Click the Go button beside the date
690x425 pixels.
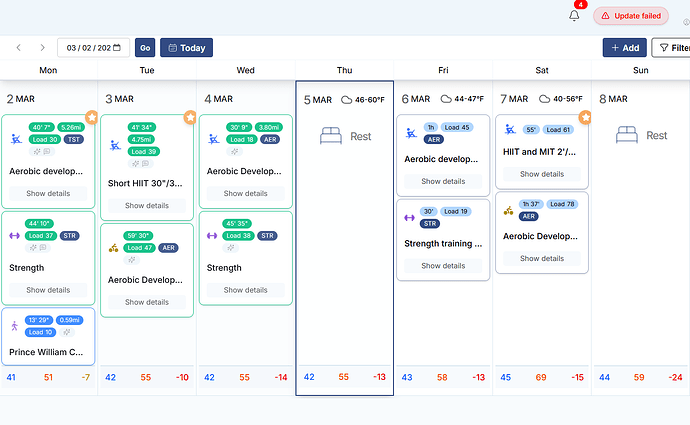point(144,47)
